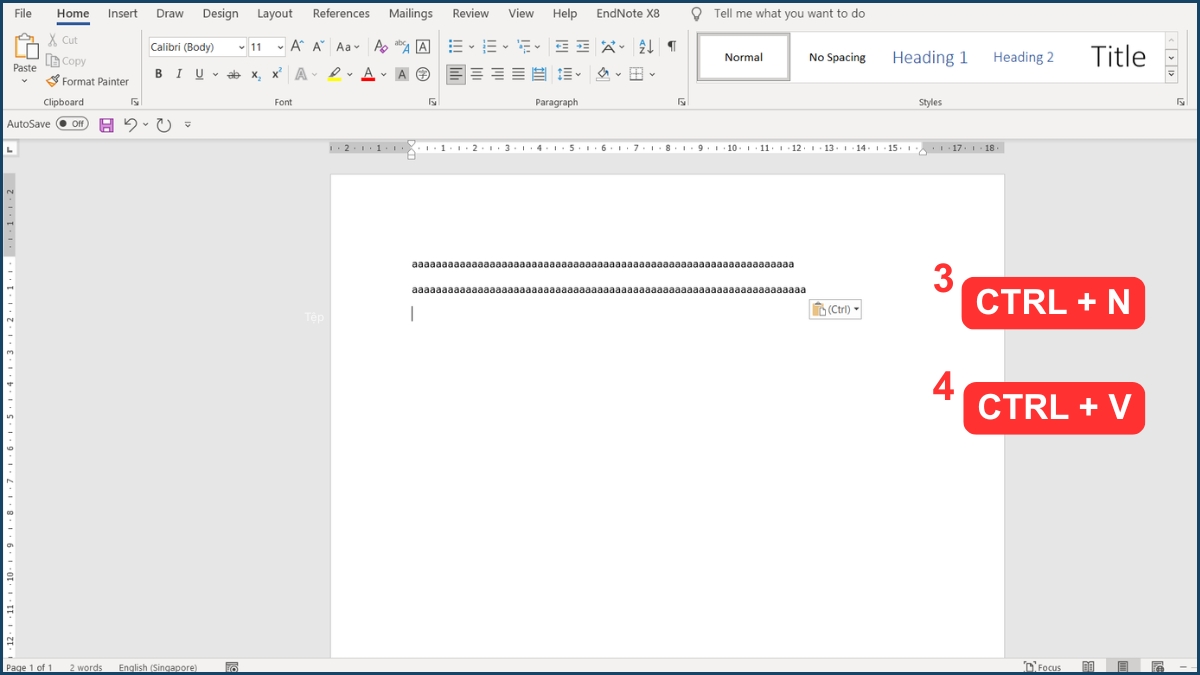Open the bulleted list tool
This screenshot has height=675, width=1200.
point(456,45)
